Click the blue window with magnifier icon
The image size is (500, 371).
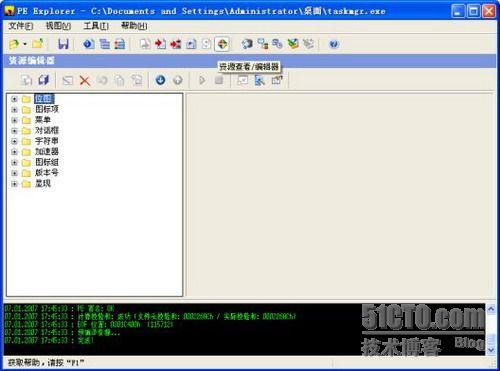(x=259, y=80)
